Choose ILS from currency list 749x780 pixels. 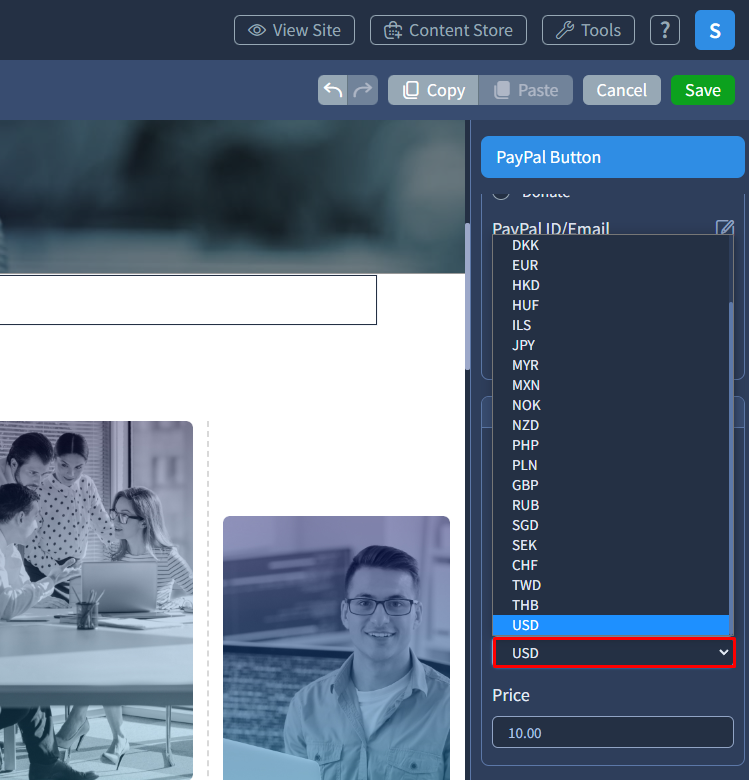[611, 325]
